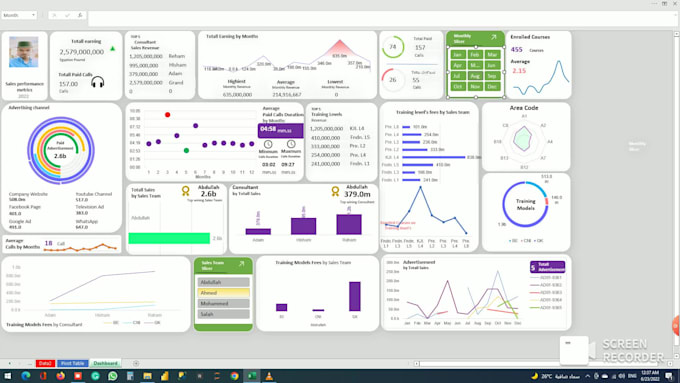Click the volume icon in system tray
680x383 pixels.
coord(621,376)
